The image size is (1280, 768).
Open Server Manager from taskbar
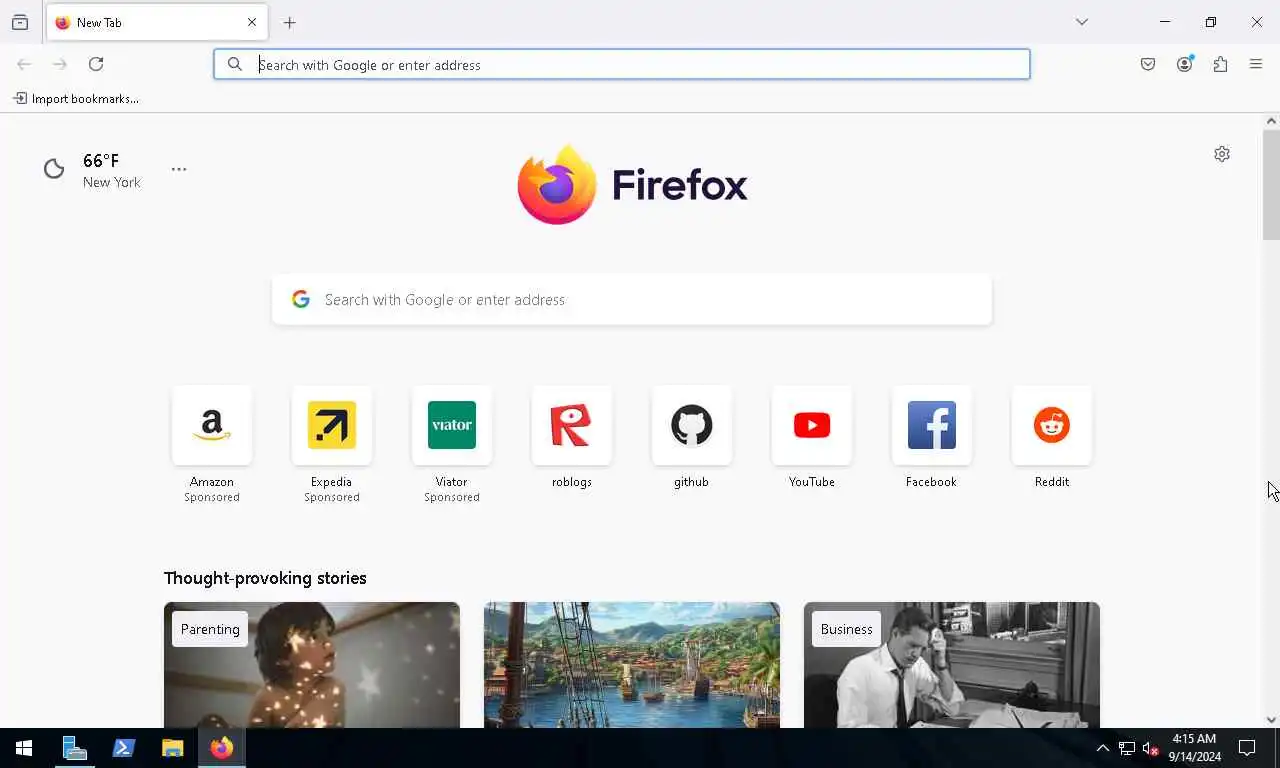[x=74, y=748]
